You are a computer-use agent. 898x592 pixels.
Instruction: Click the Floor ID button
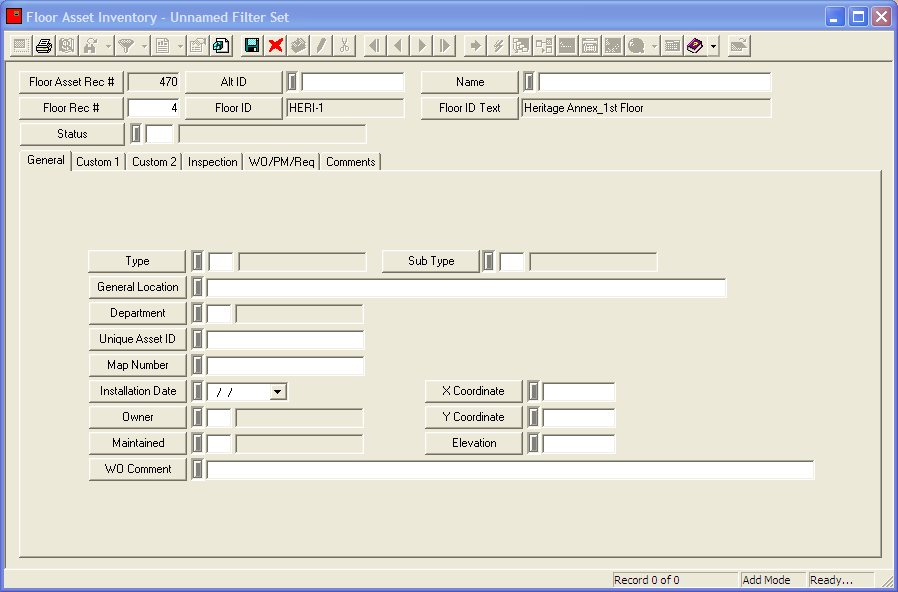234,108
